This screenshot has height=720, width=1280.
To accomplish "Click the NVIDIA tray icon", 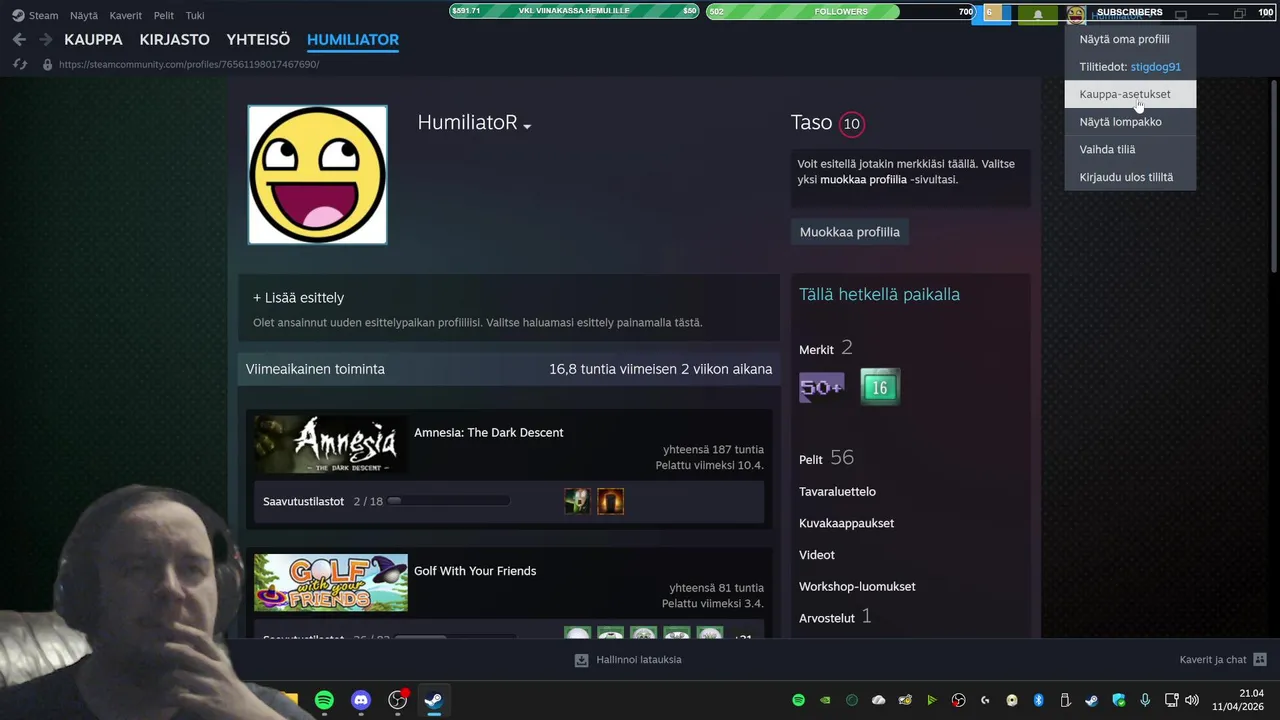I will 825,700.
